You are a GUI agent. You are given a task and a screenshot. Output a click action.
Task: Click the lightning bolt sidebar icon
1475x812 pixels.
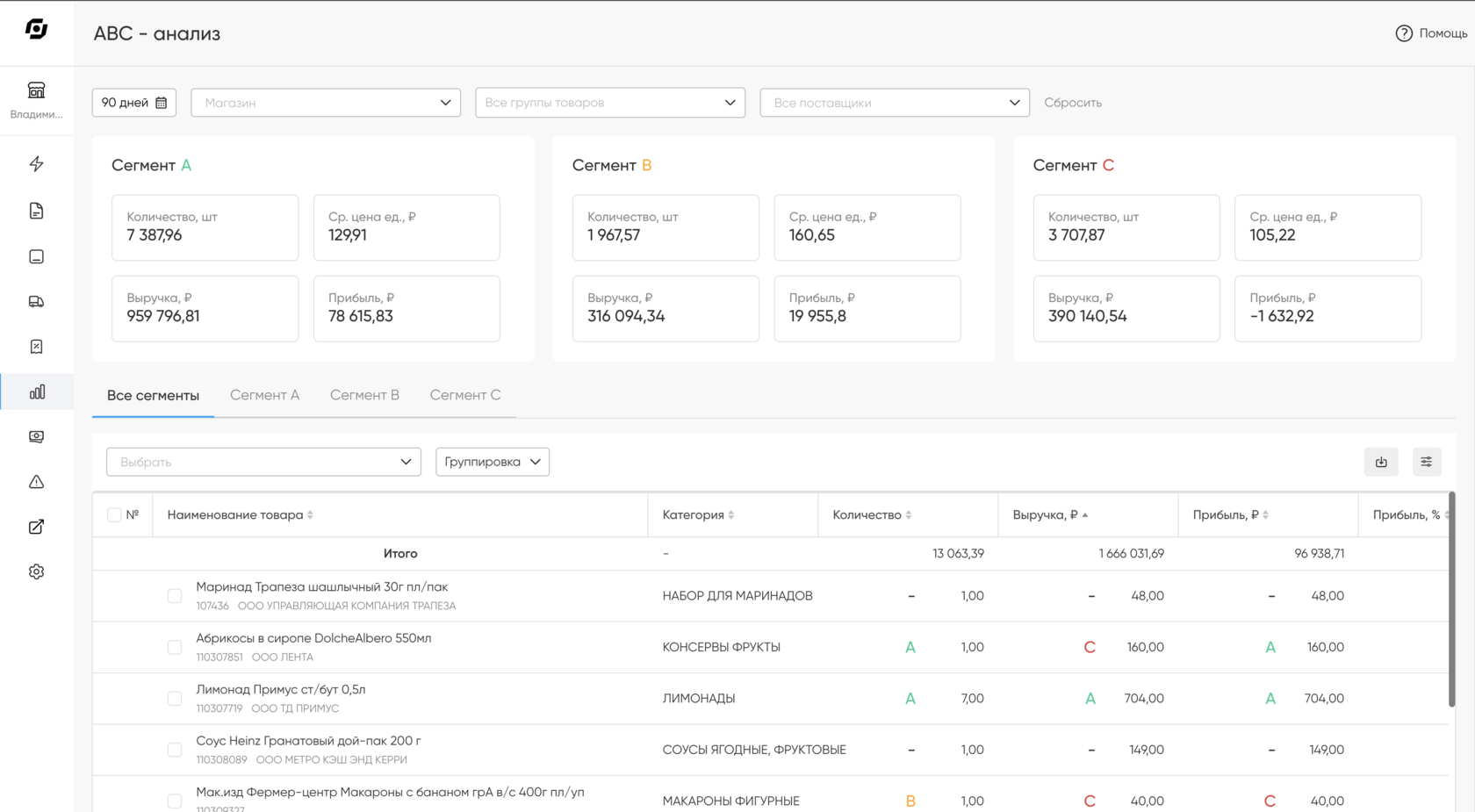click(x=36, y=164)
